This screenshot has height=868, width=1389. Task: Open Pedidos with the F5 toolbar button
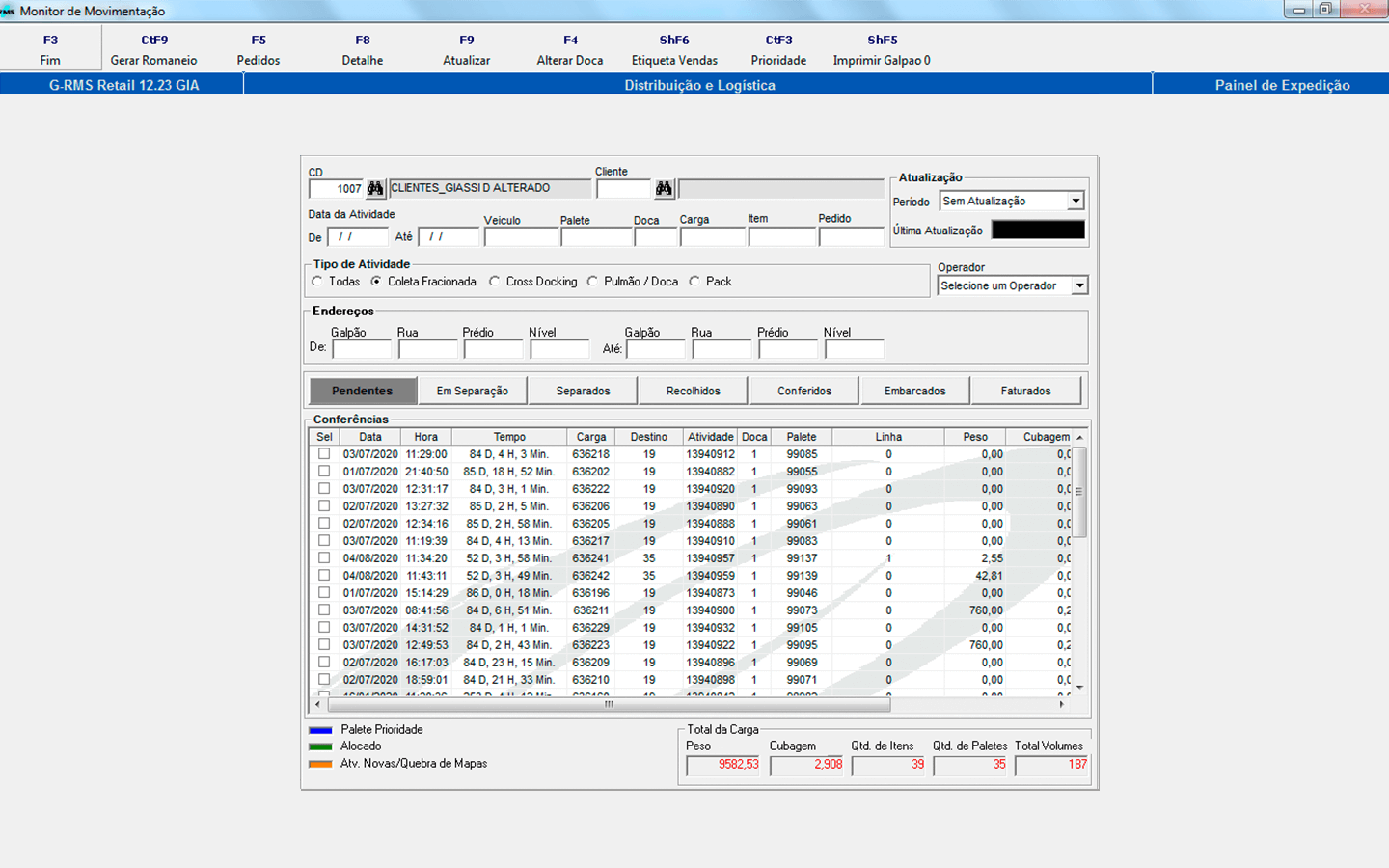point(259,50)
